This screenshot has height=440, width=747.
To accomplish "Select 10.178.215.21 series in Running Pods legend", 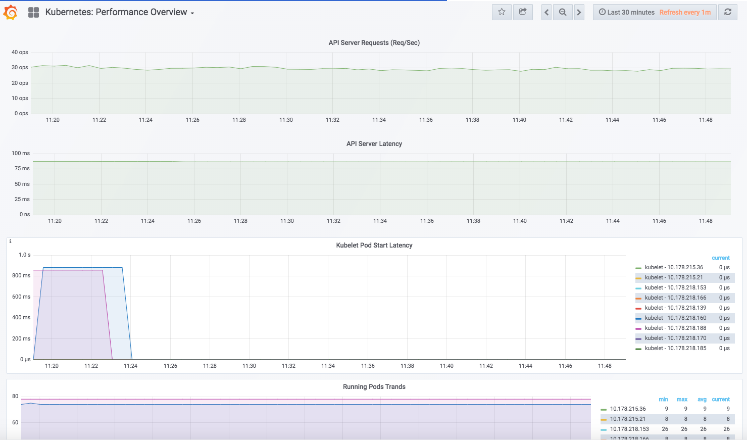I will 627,419.
